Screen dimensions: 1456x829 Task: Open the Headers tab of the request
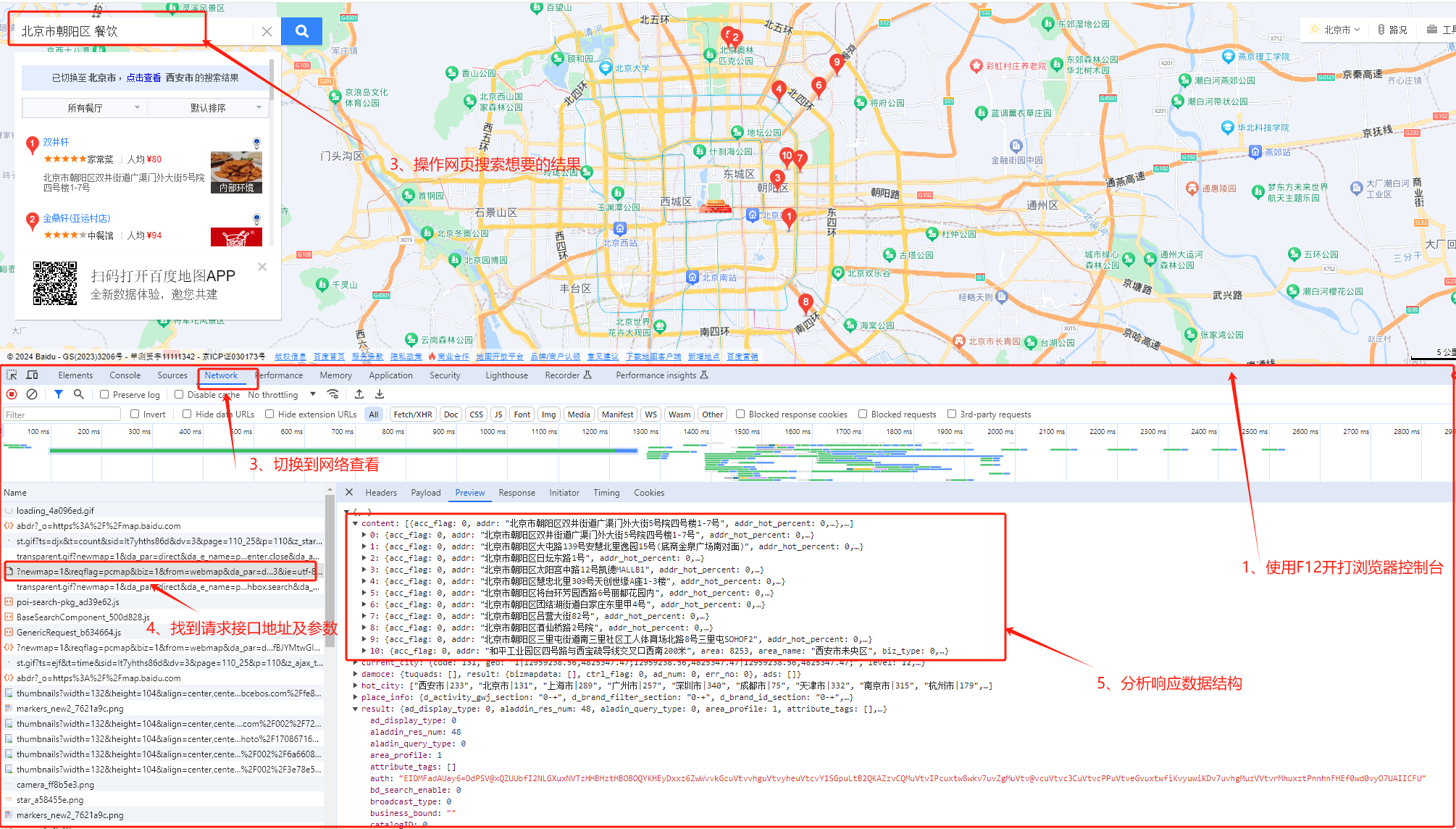coord(381,493)
